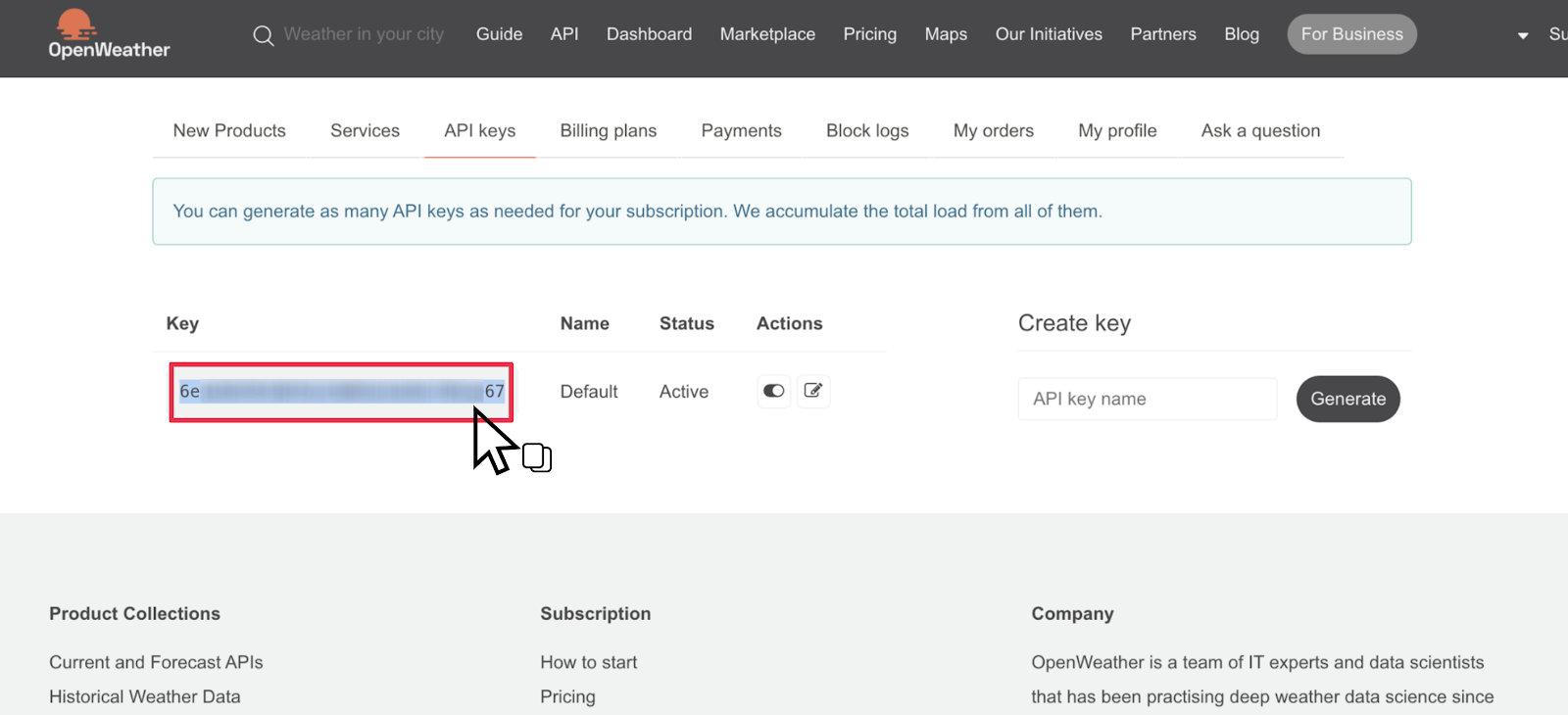Open the Maps menu item
1568x715 pixels.
click(946, 34)
